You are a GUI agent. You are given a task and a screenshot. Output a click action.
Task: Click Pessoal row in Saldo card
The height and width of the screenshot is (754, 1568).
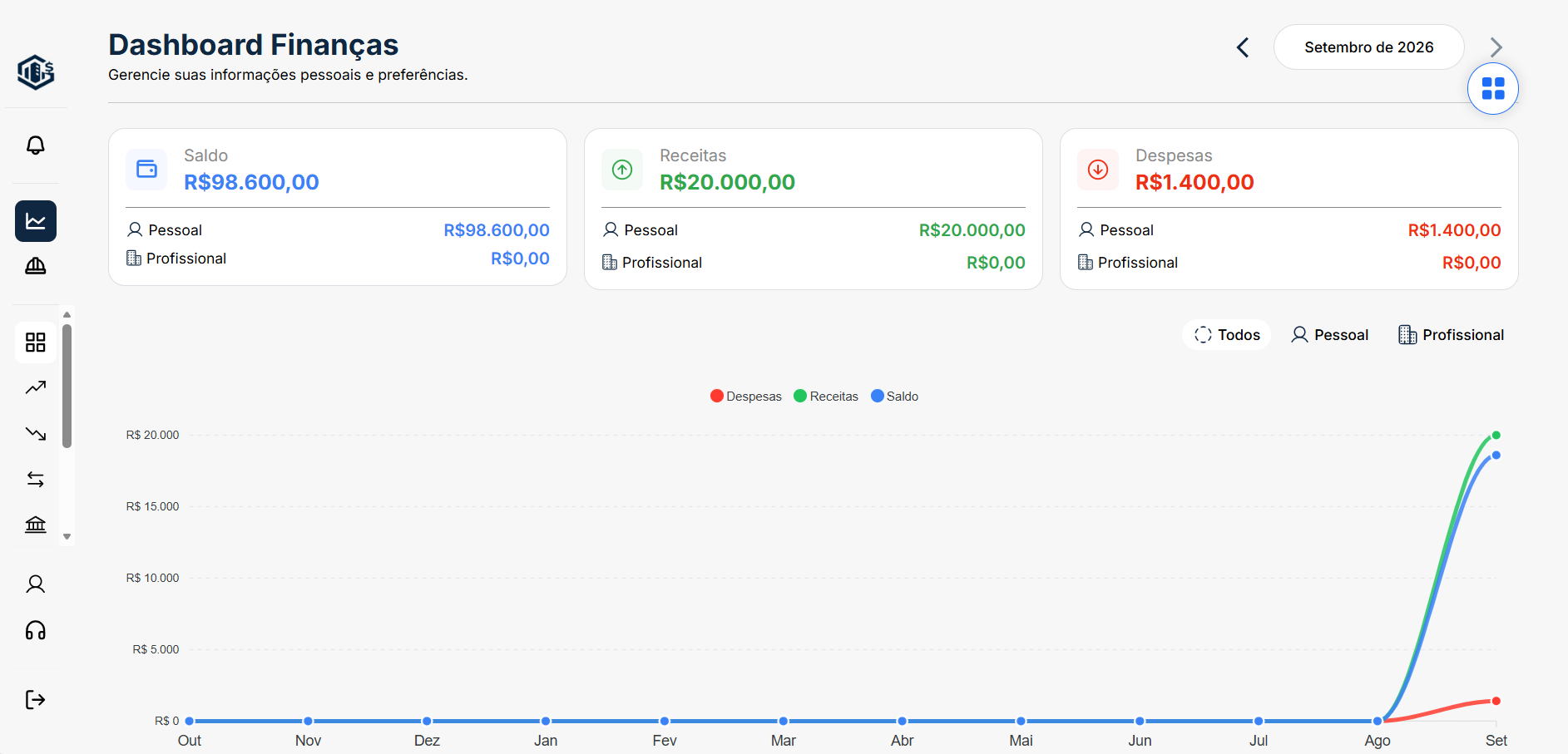pos(338,230)
